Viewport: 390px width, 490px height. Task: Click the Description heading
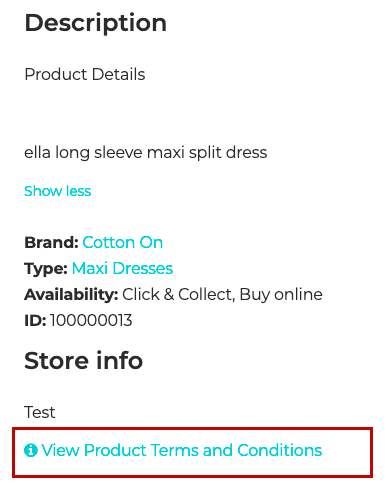click(95, 24)
